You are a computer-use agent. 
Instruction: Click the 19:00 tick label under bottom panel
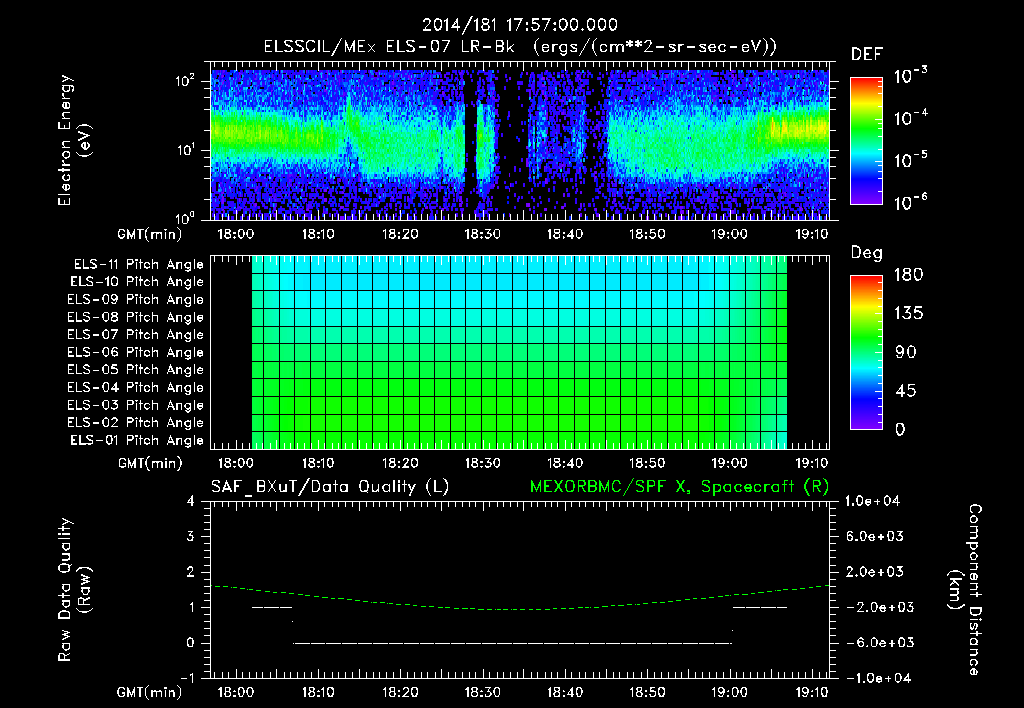729,692
